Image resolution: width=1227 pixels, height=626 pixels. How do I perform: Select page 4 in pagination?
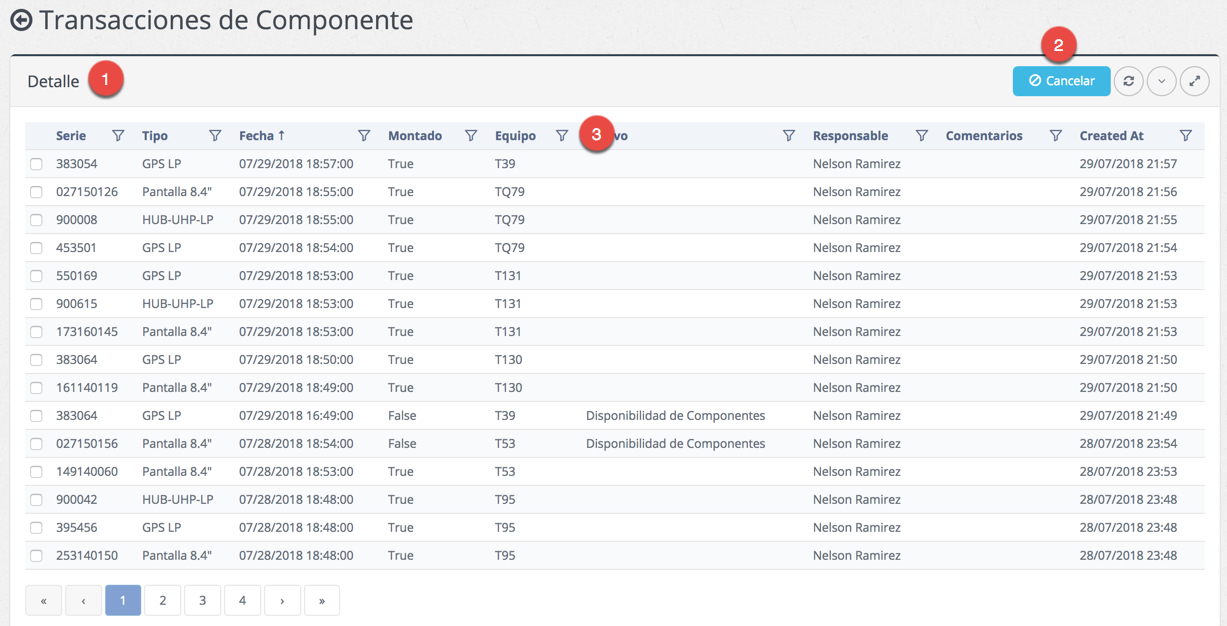[x=242, y=600]
